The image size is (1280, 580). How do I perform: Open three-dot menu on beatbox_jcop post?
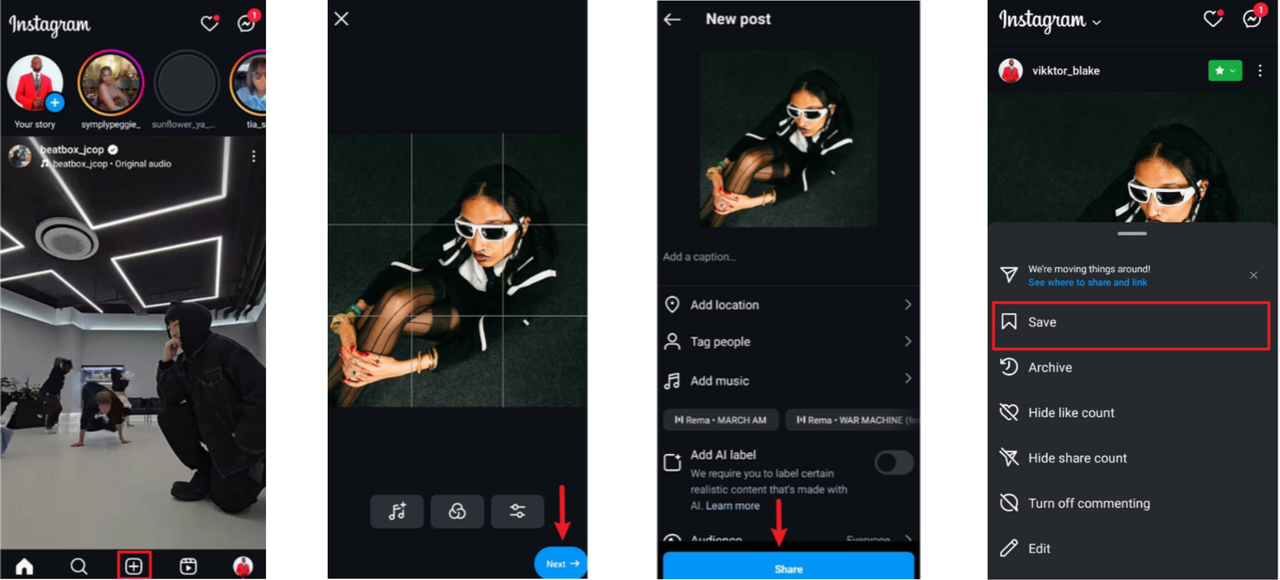(254, 156)
